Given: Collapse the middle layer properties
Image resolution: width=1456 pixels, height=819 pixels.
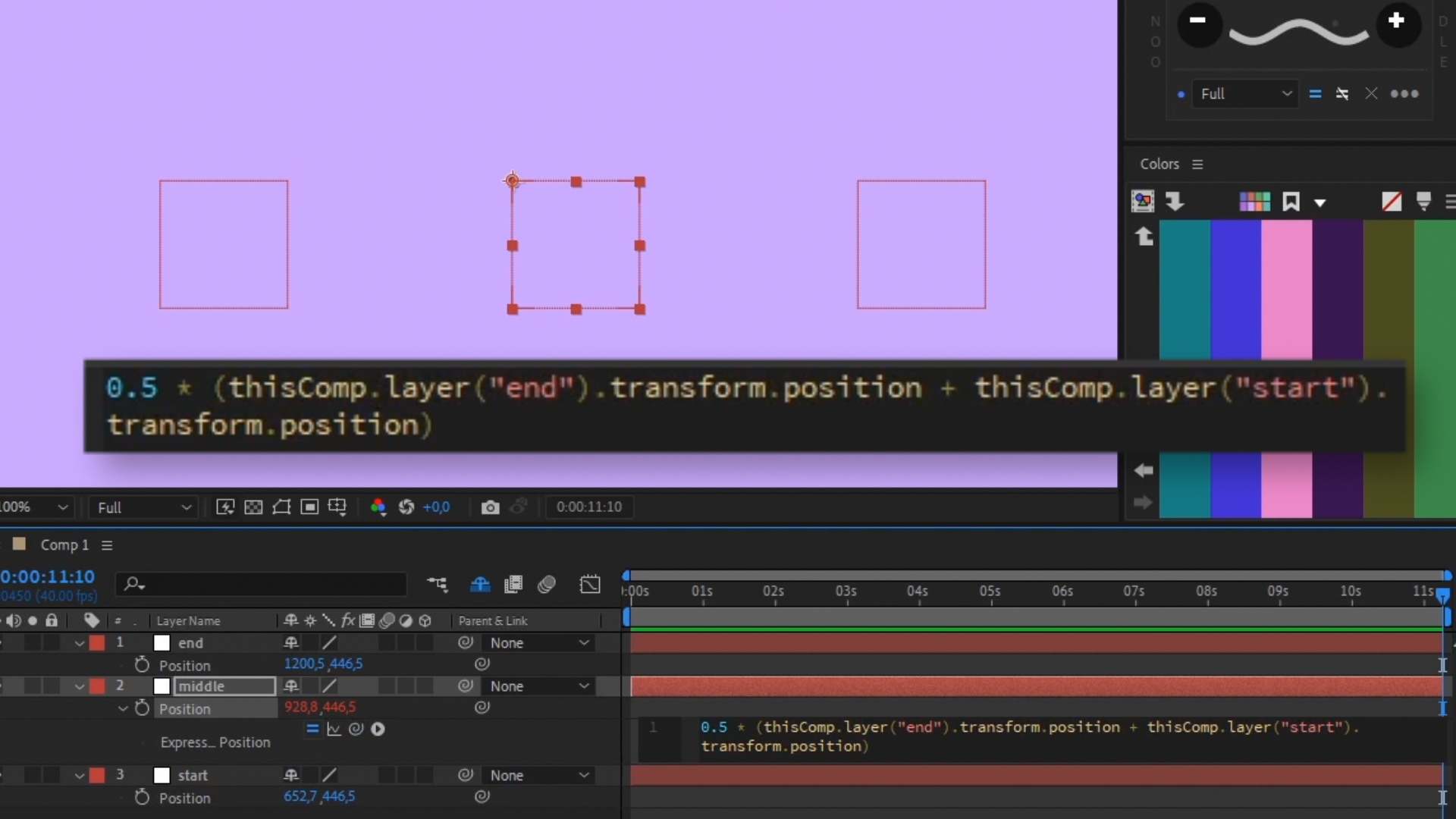Looking at the screenshot, I should 80,686.
